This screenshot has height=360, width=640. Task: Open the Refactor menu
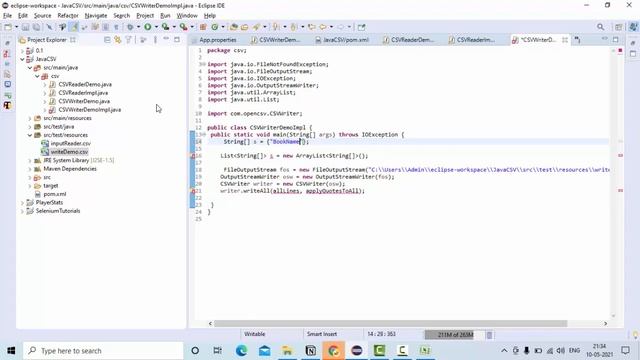click(68, 16)
